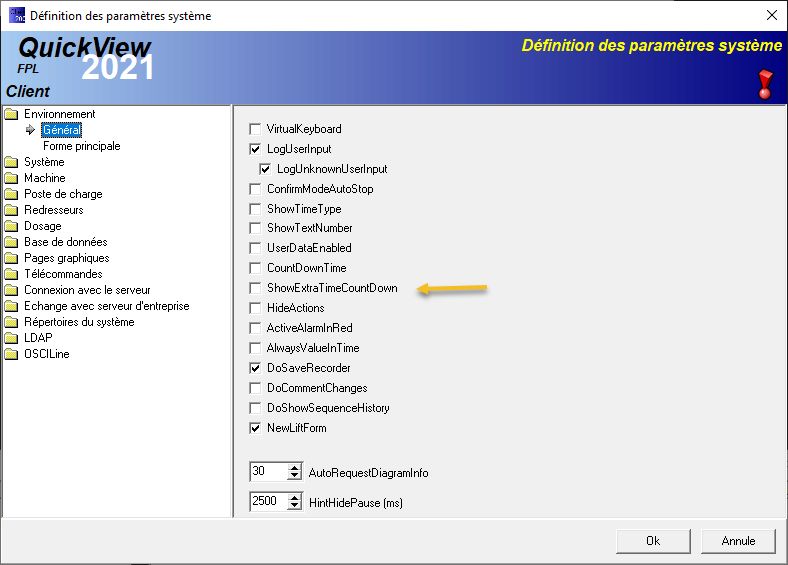Select the Général tree item
The width and height of the screenshot is (788, 565).
pos(61,130)
